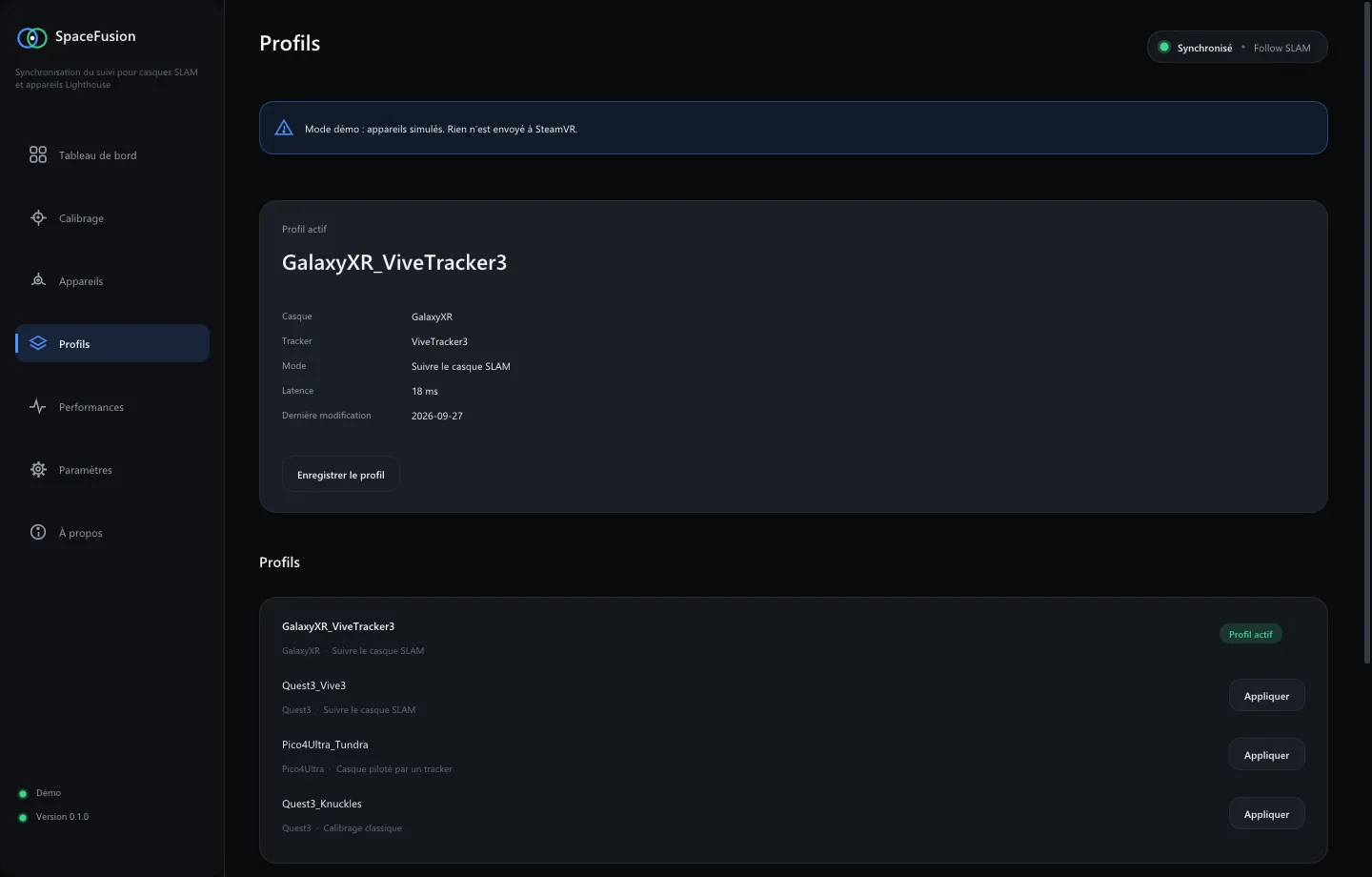Click the Version 0.1.0 label
Image resolution: width=1372 pixels, height=877 pixels.
(x=62, y=817)
